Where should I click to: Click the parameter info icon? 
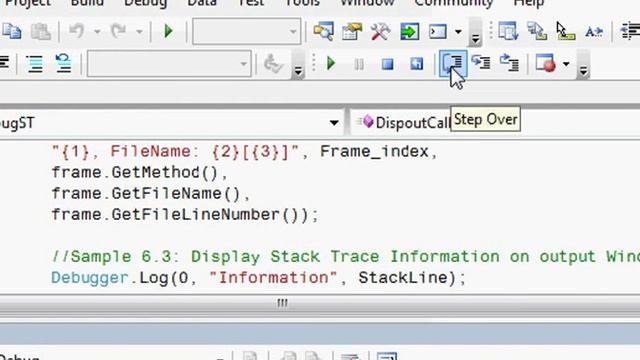[x=537, y=31]
